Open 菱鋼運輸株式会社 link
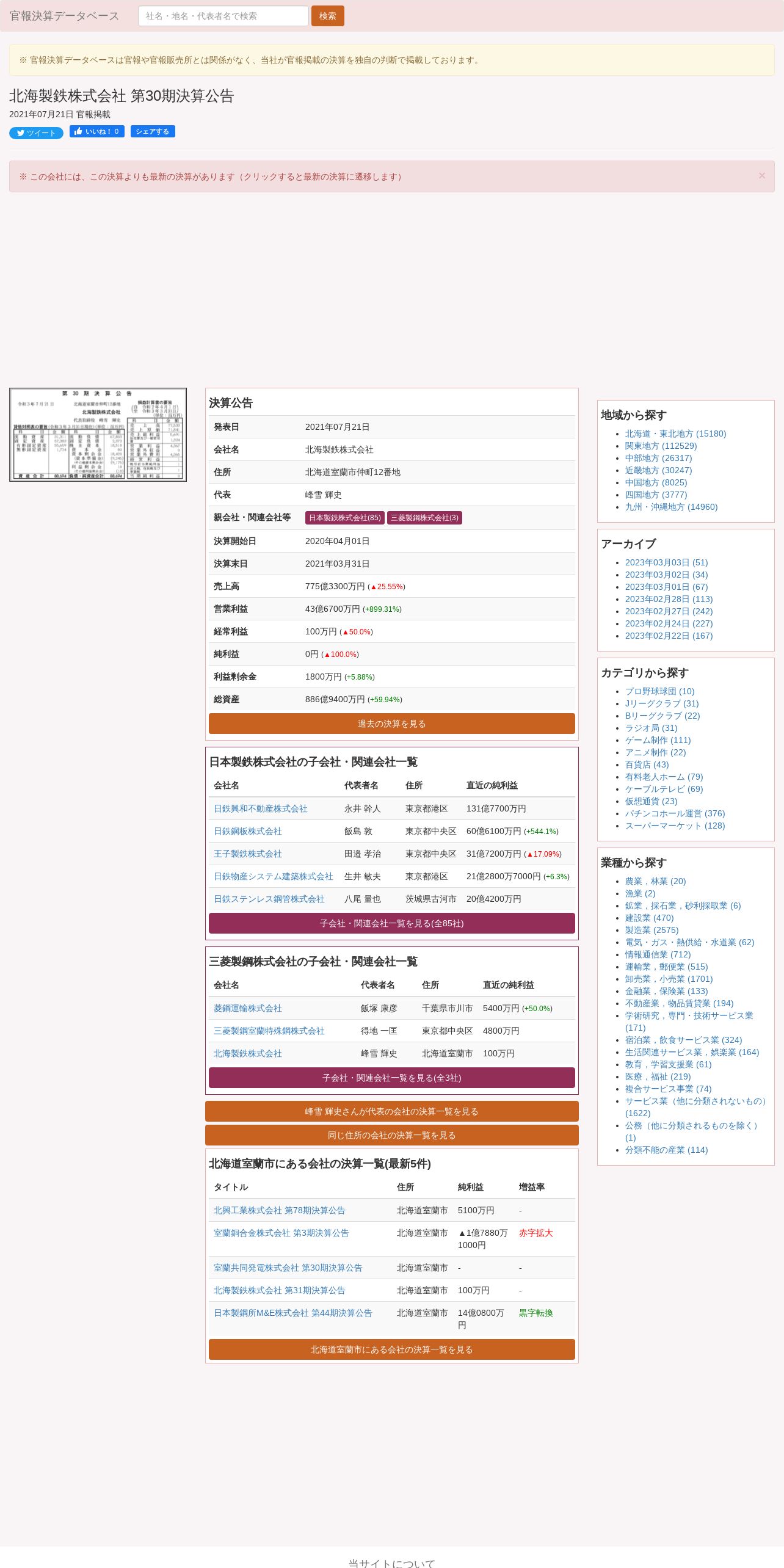The image size is (784, 1568). (x=248, y=1008)
